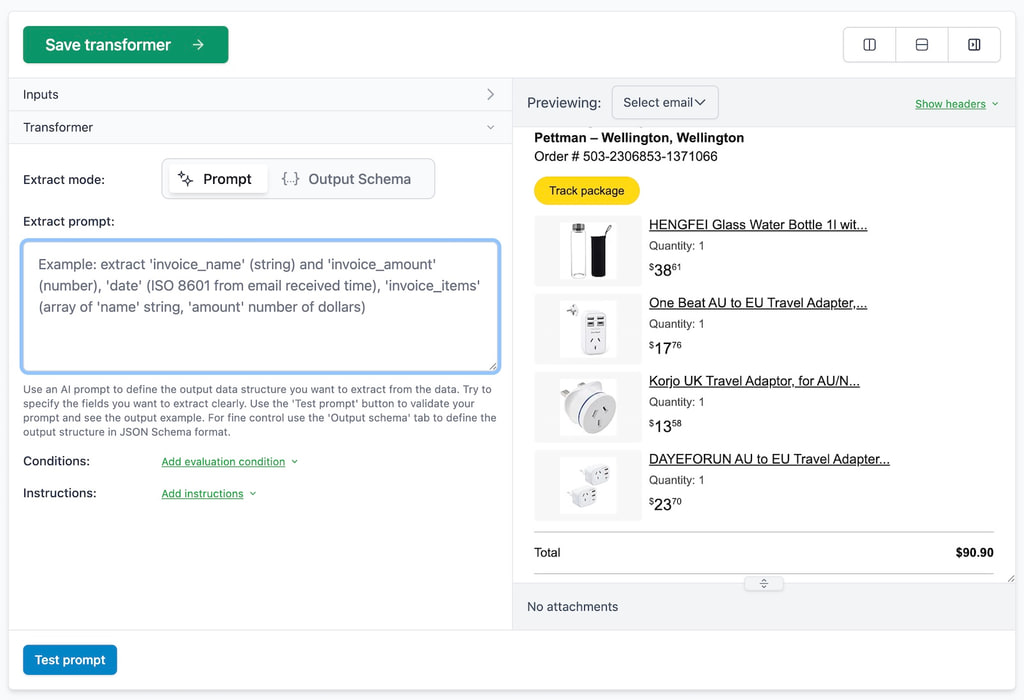This screenshot has height=700, width=1024.
Task: Click the $17.76 price text
Action: (665, 348)
